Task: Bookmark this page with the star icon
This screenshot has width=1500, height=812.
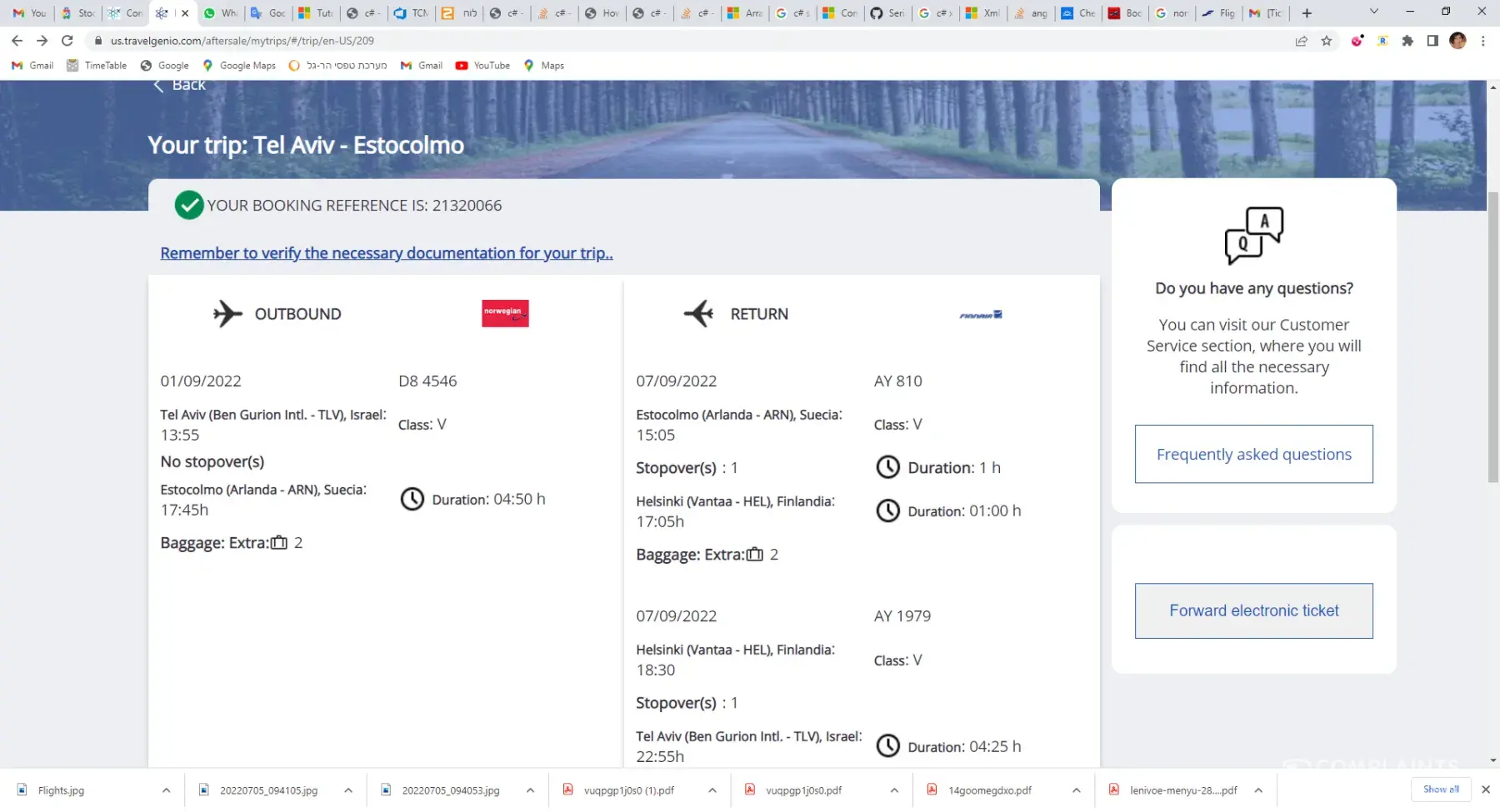Action: [1327, 41]
